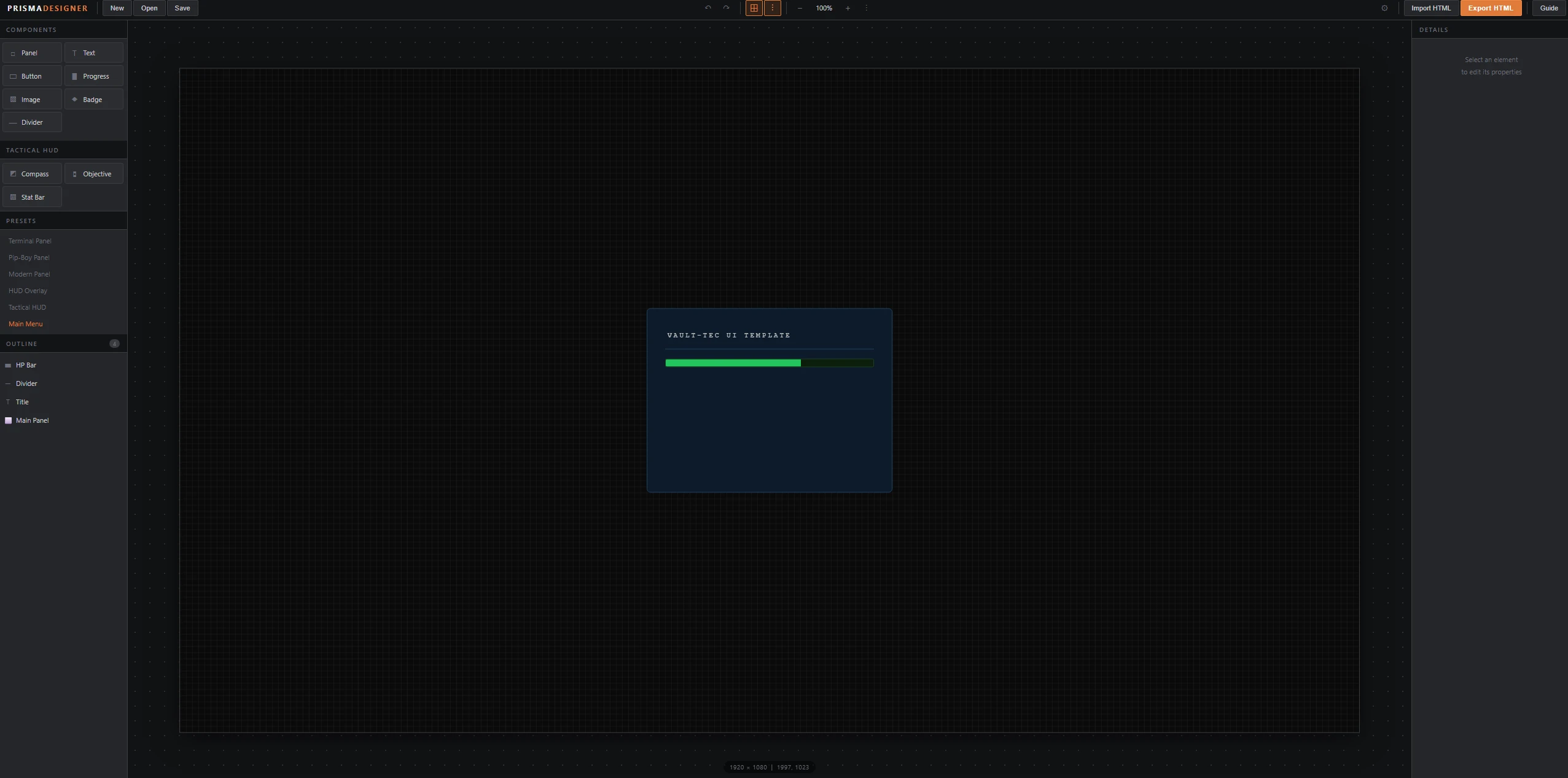Apply the HUD Overlay preset
The height and width of the screenshot is (778, 1568).
tap(28, 291)
